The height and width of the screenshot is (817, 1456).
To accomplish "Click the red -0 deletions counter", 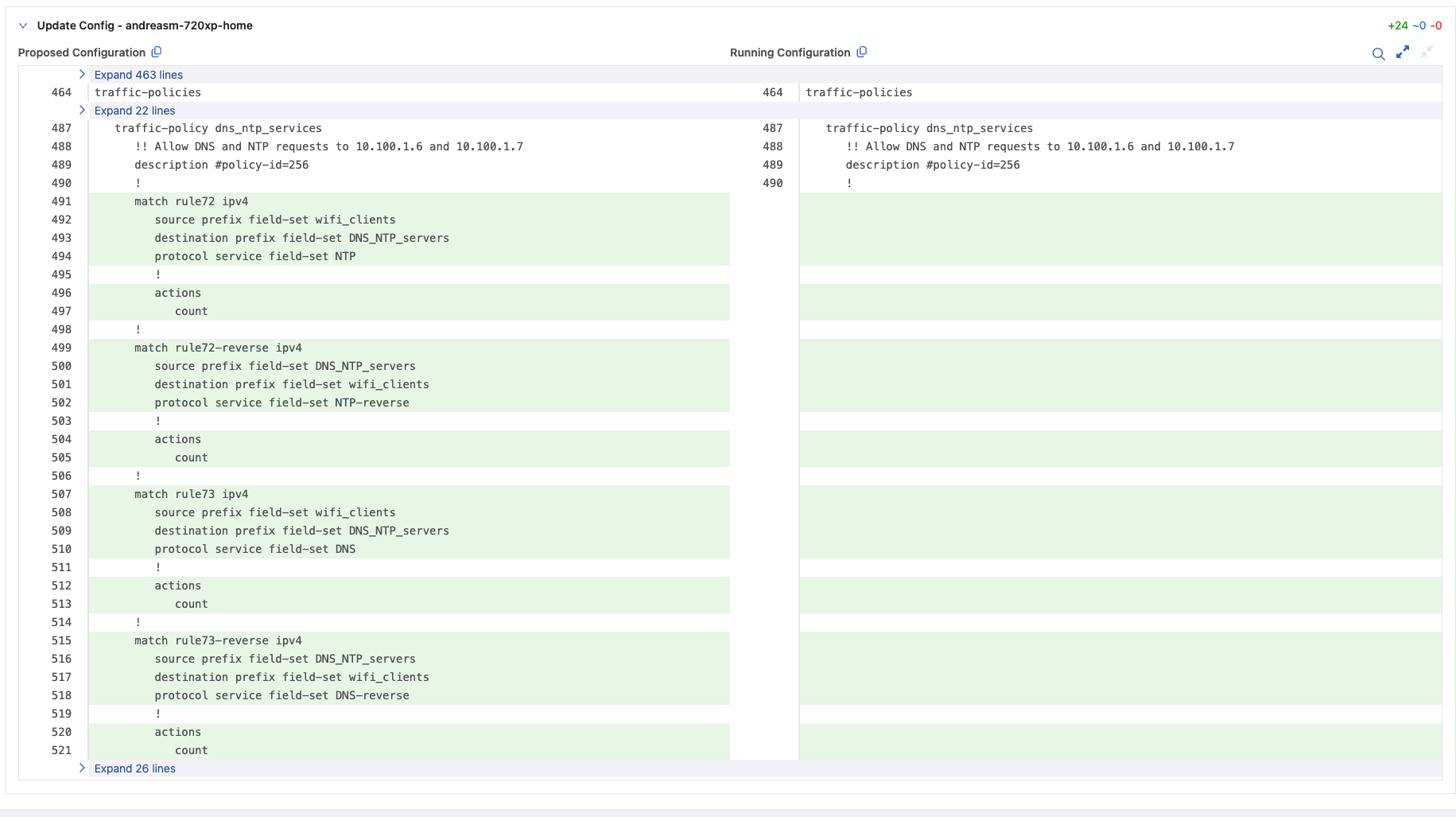I will coord(1436,25).
